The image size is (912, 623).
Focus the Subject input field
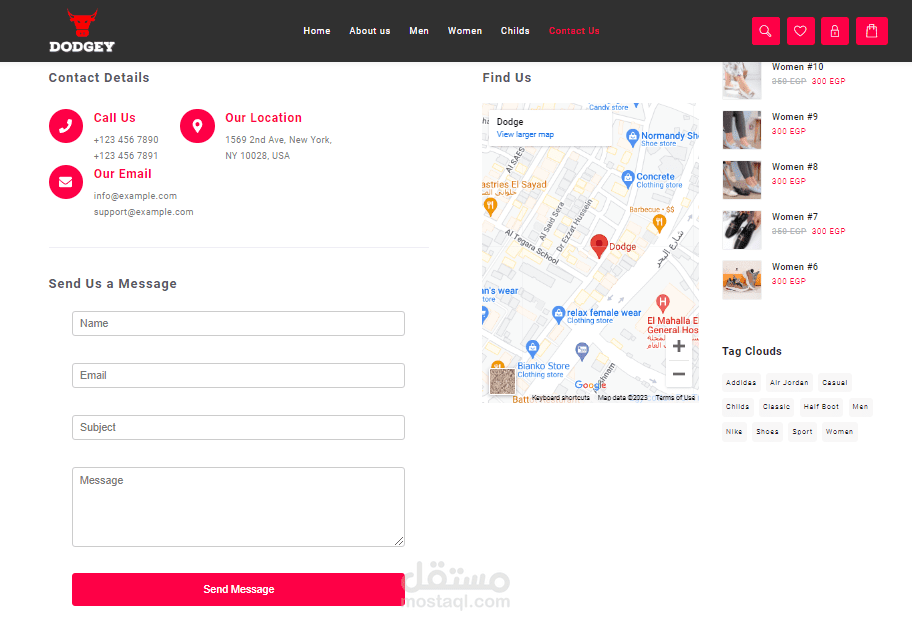pos(238,428)
